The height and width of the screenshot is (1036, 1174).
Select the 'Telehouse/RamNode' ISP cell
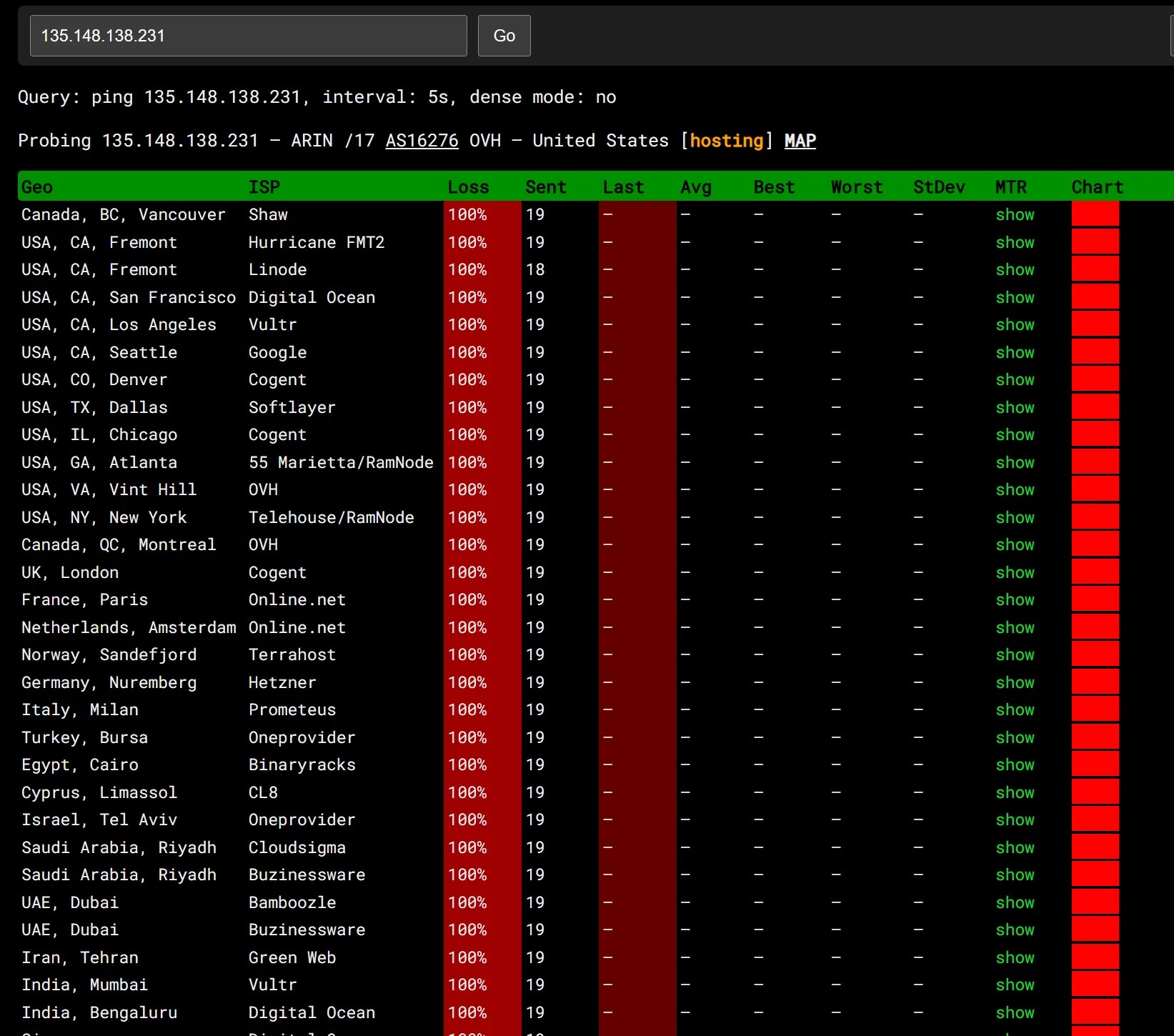[x=332, y=518]
